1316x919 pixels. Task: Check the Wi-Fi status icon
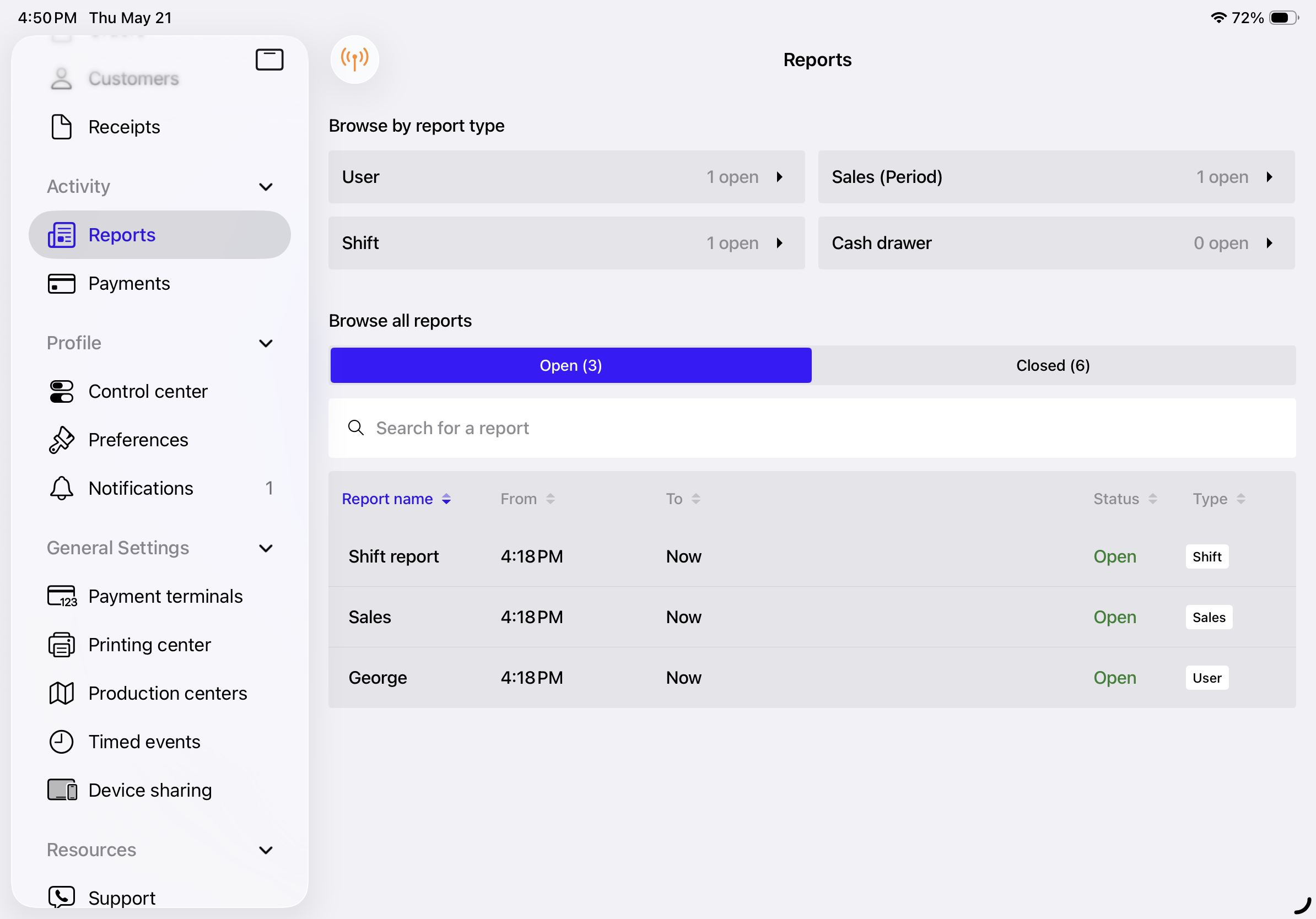coord(1218,18)
